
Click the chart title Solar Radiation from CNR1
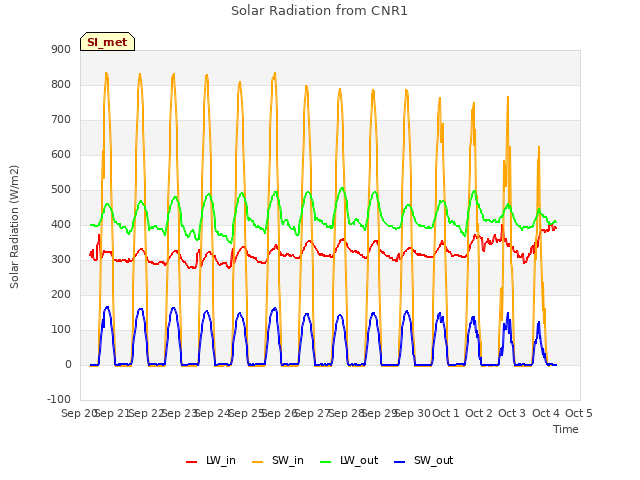[x=319, y=11]
